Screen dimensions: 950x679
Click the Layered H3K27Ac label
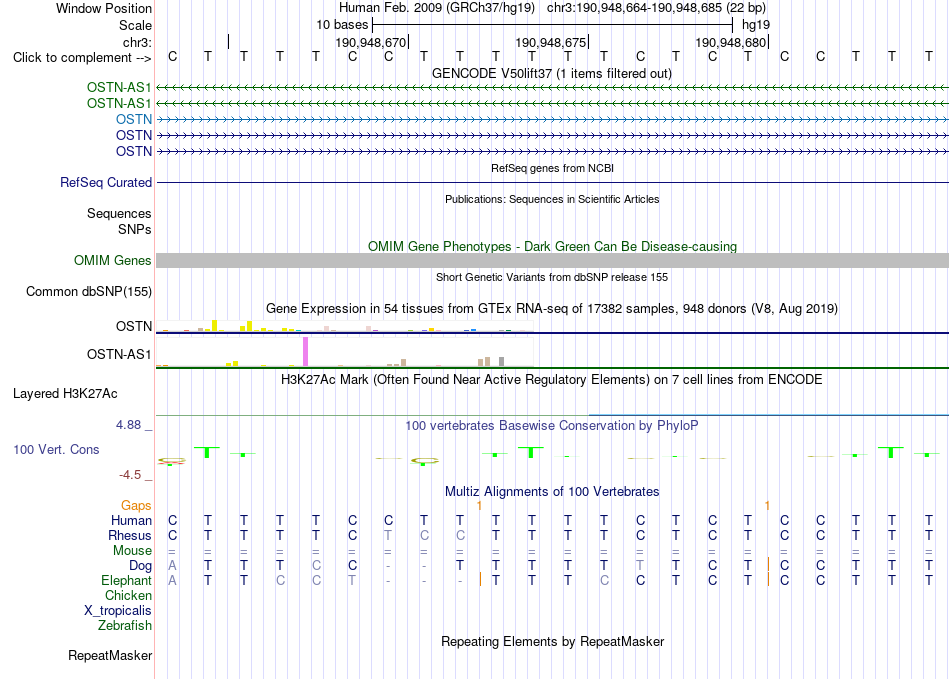65,394
